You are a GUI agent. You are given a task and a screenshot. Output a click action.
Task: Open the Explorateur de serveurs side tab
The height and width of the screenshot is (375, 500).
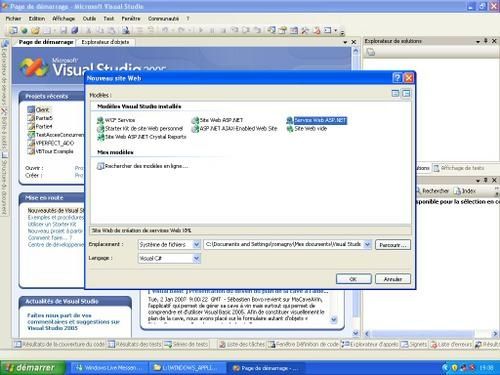coord(4,73)
